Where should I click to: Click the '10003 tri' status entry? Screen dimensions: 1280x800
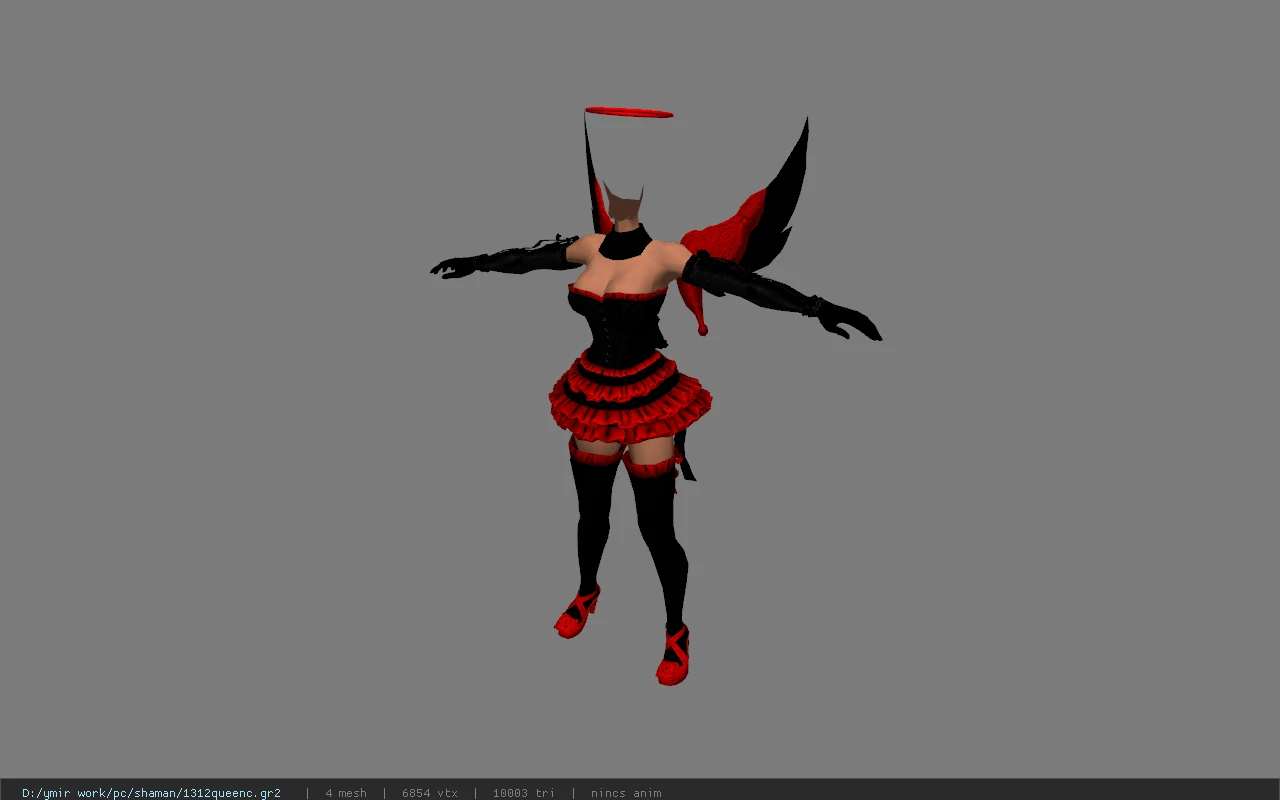[x=523, y=793]
